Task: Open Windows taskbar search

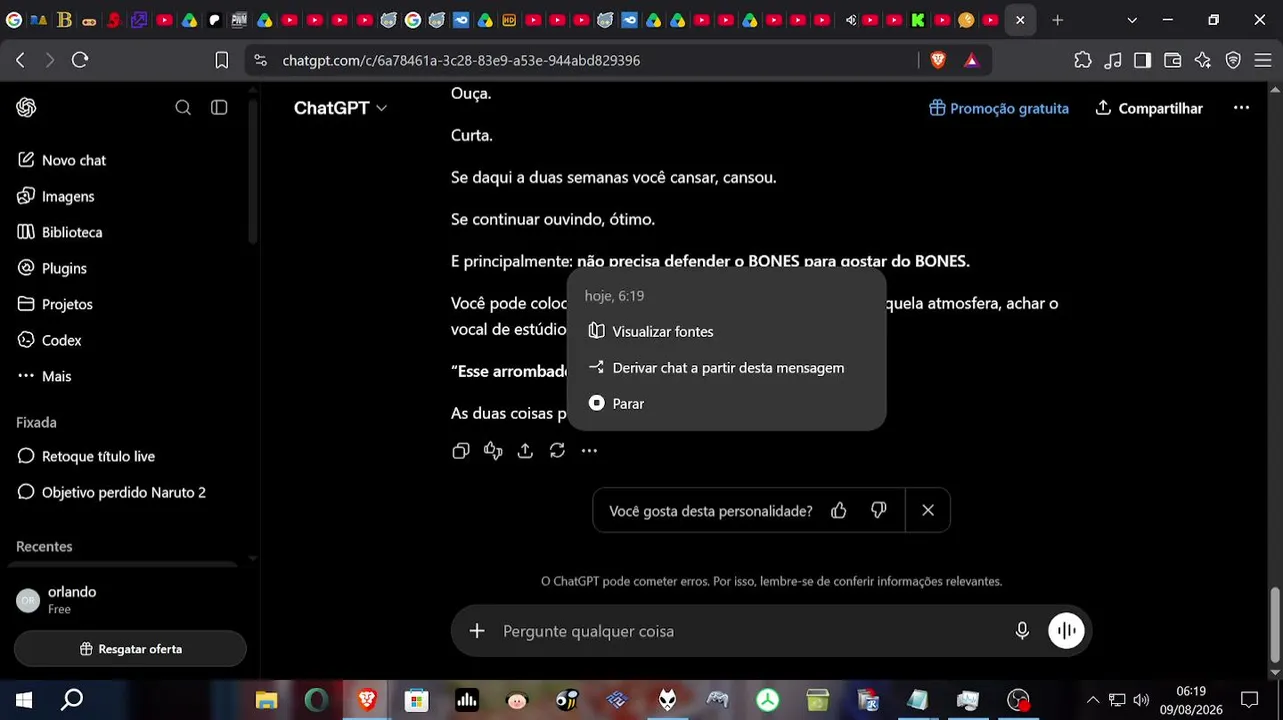Action: click(x=72, y=700)
